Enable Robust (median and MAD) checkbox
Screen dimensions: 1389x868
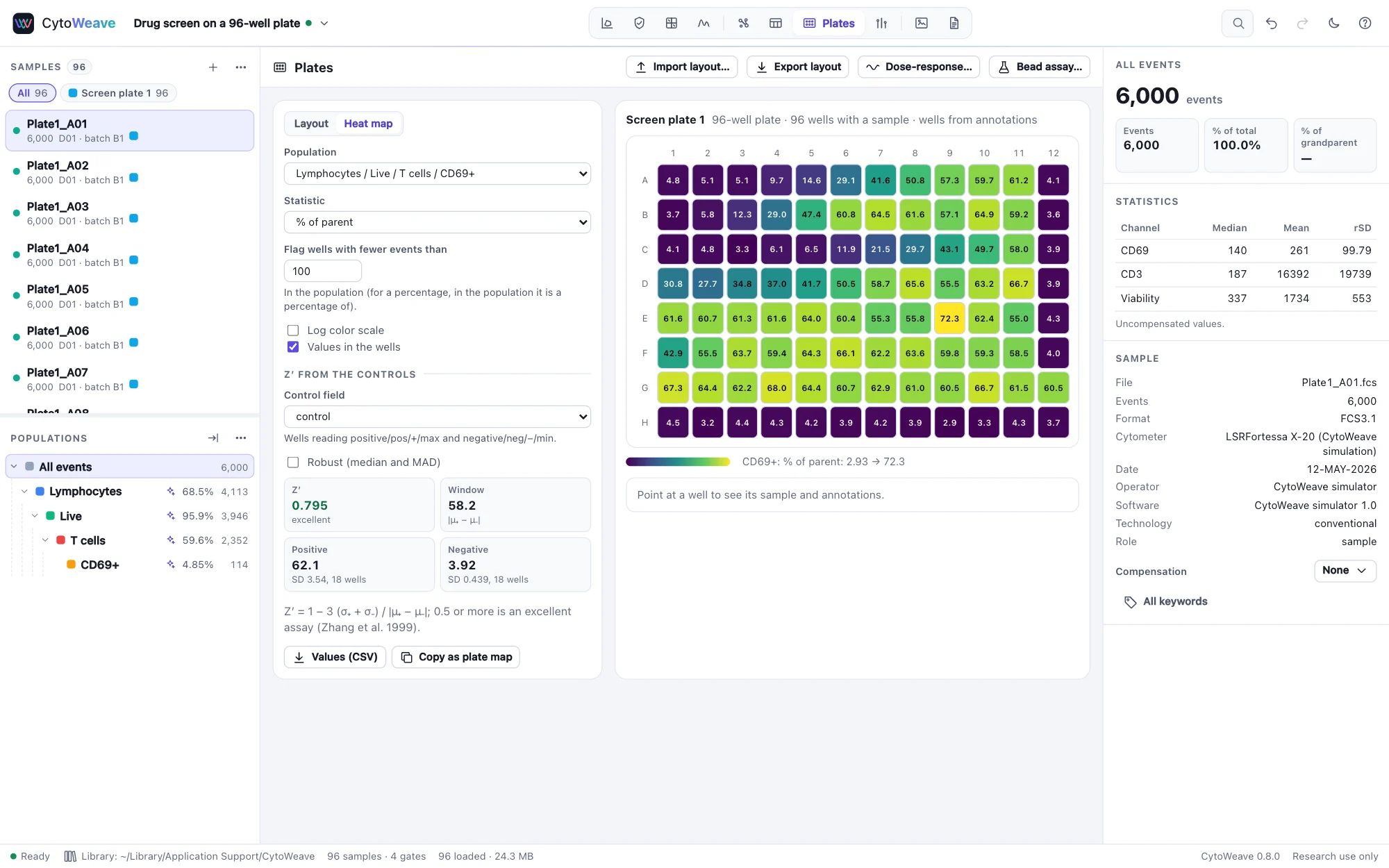(x=293, y=462)
